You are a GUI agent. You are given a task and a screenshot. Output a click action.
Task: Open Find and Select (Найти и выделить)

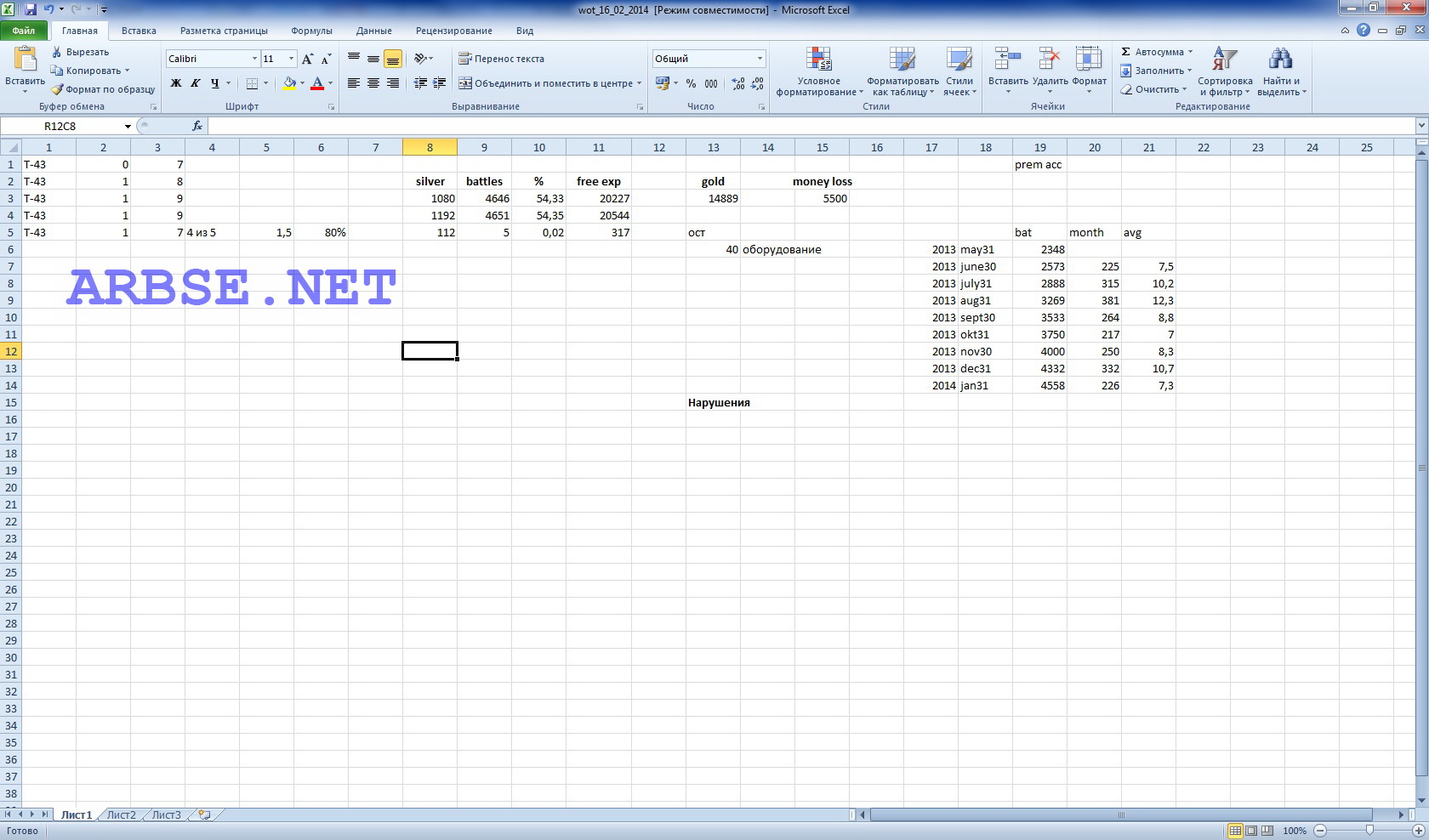tap(1280, 72)
